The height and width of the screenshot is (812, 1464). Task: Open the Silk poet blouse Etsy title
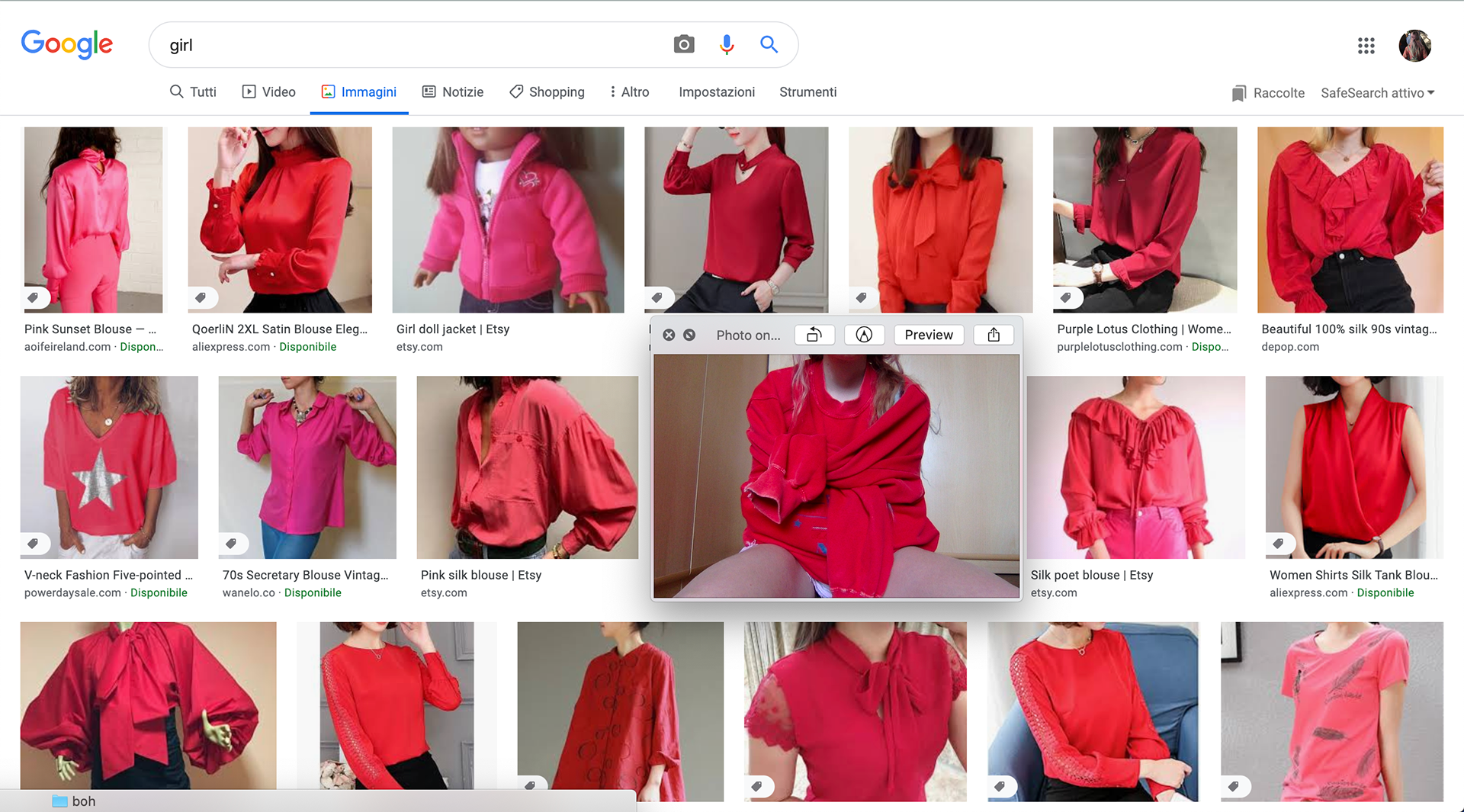coord(1092,576)
